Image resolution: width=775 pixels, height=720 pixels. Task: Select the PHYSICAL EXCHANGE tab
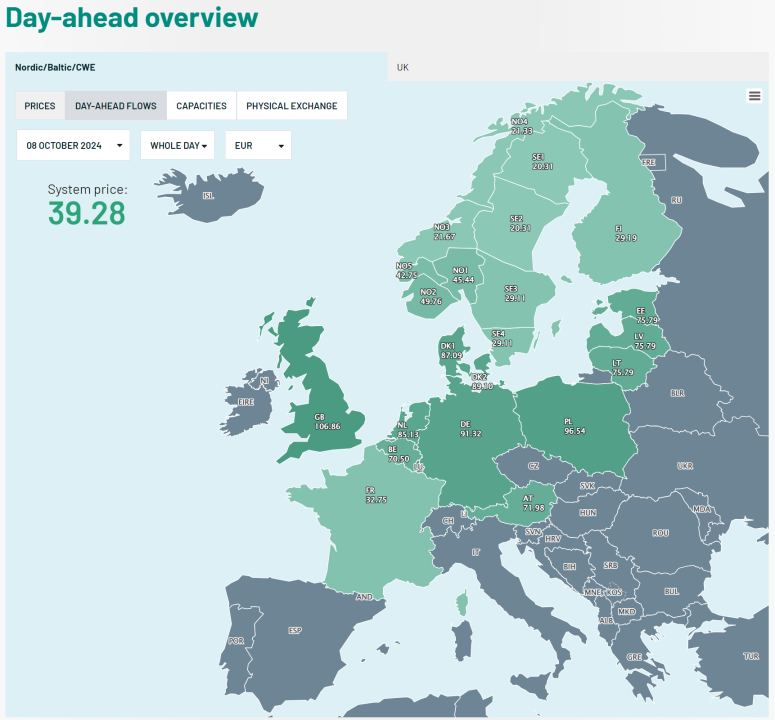click(292, 106)
